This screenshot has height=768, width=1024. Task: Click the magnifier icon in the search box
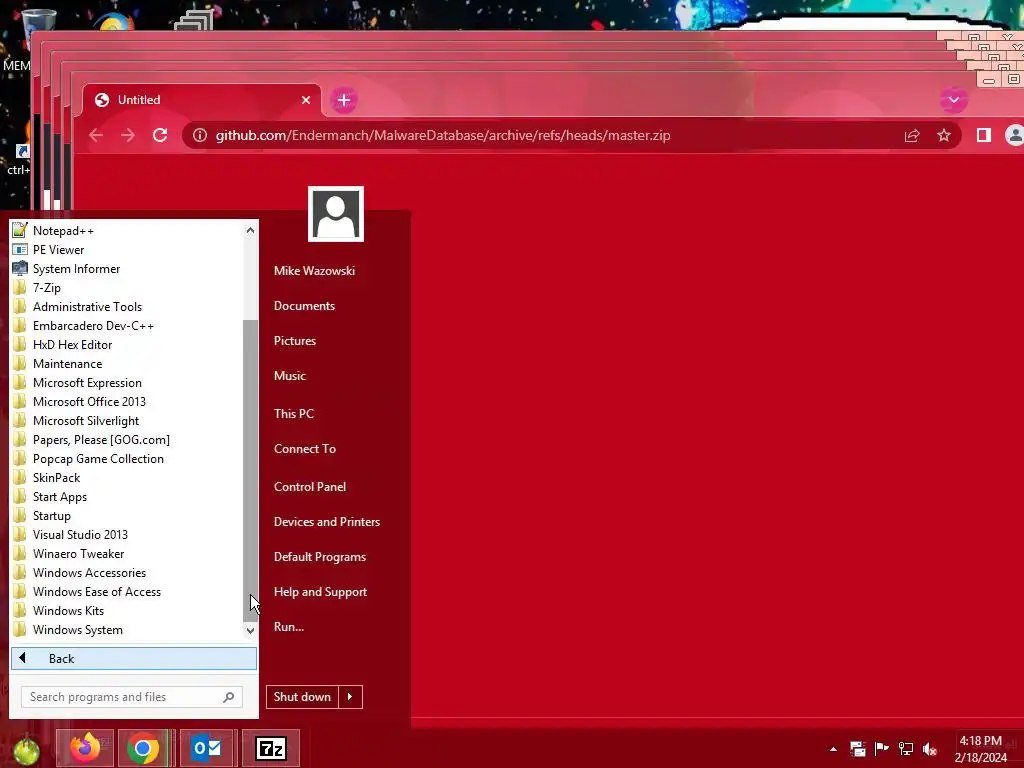pos(229,697)
